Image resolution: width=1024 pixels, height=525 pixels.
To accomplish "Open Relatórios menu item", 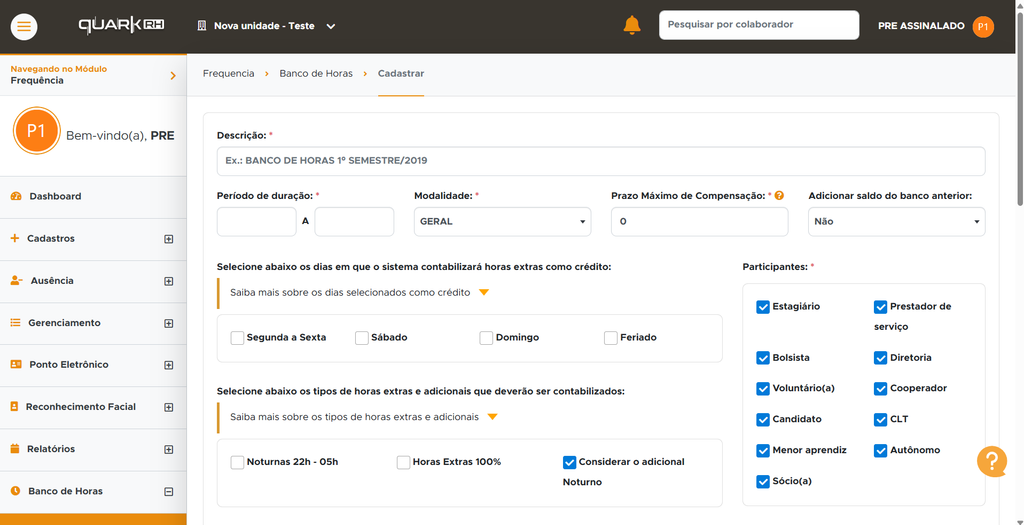I will 93,449.
